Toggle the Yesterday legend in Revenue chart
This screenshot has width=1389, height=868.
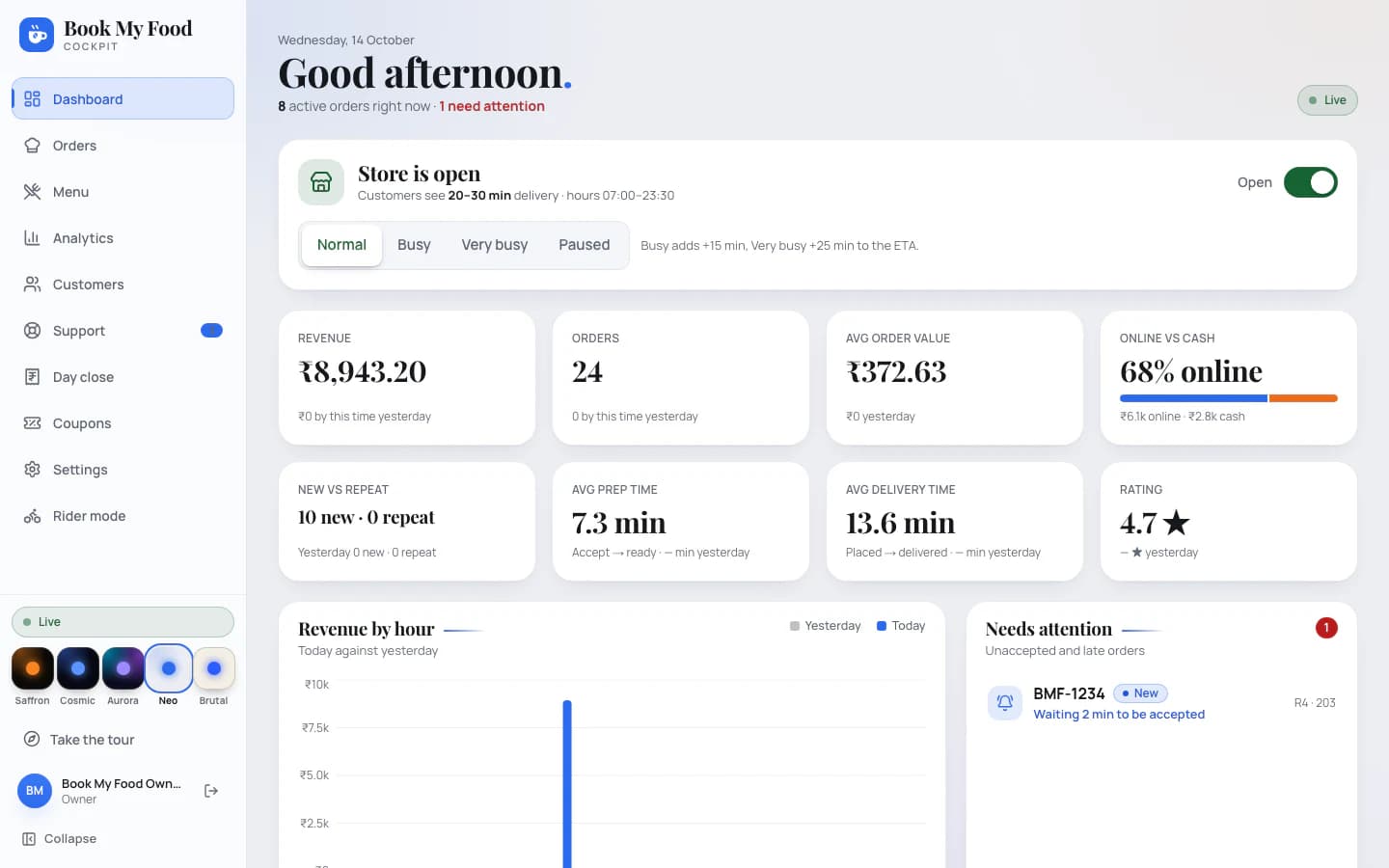point(826,626)
